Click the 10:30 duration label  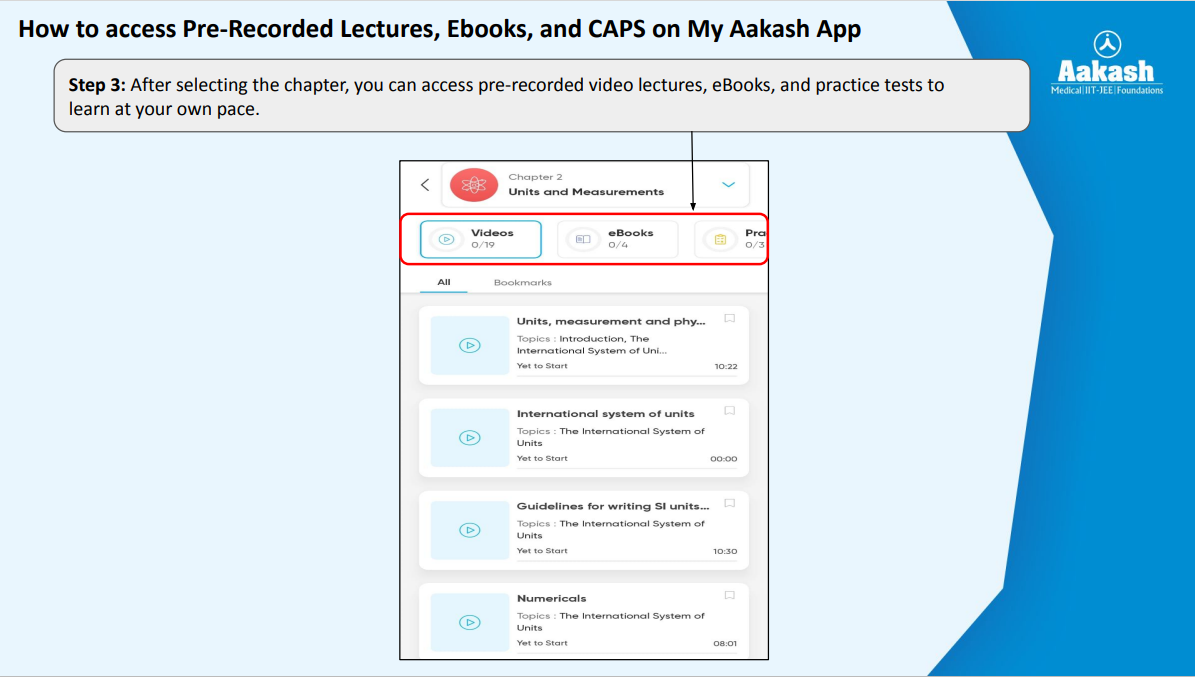pyautogui.click(x=725, y=551)
